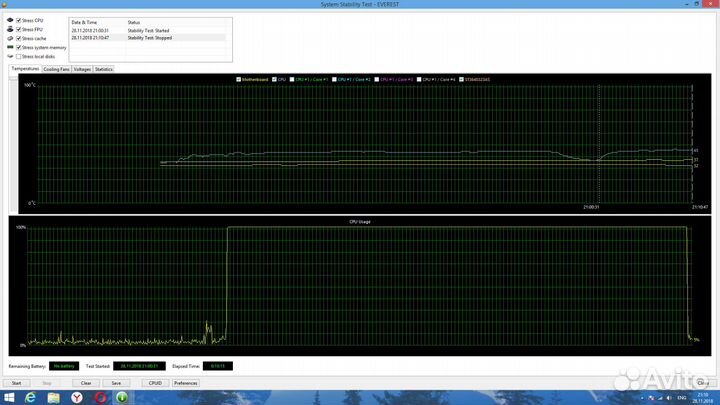Enable CPU #1 / Core #3 graph checkbox

[377, 79]
